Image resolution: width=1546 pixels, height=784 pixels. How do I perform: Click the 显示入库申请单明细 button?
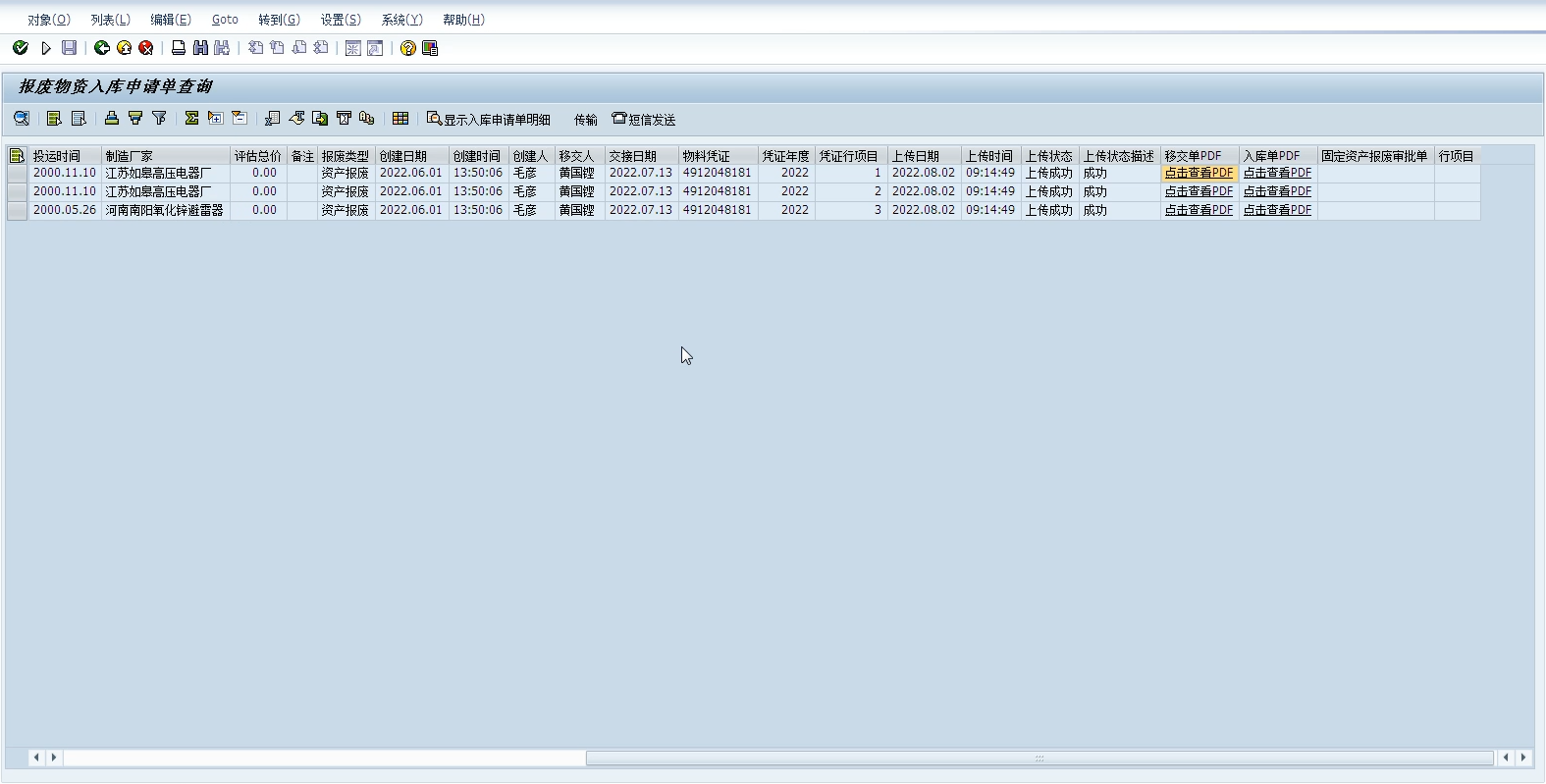pos(489,120)
